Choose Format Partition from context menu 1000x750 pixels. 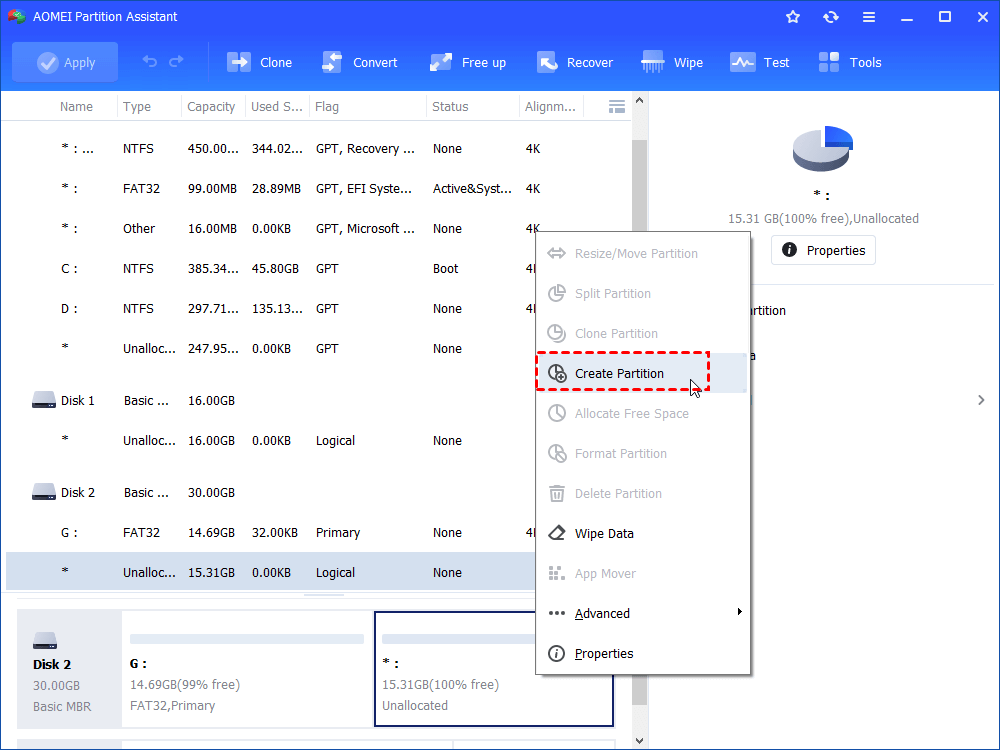[x=642, y=453]
